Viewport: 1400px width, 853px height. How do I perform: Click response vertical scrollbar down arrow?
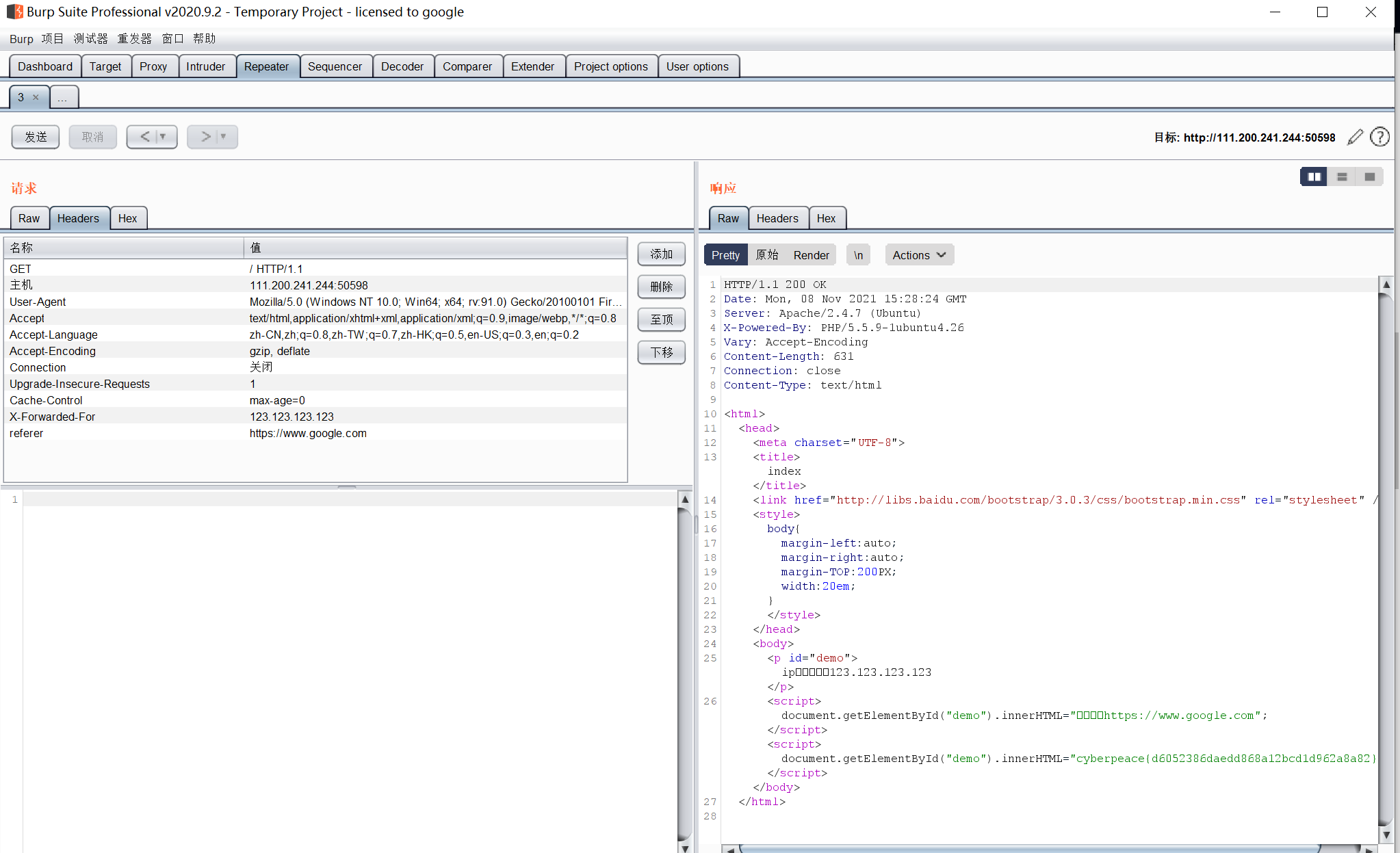[x=1386, y=835]
